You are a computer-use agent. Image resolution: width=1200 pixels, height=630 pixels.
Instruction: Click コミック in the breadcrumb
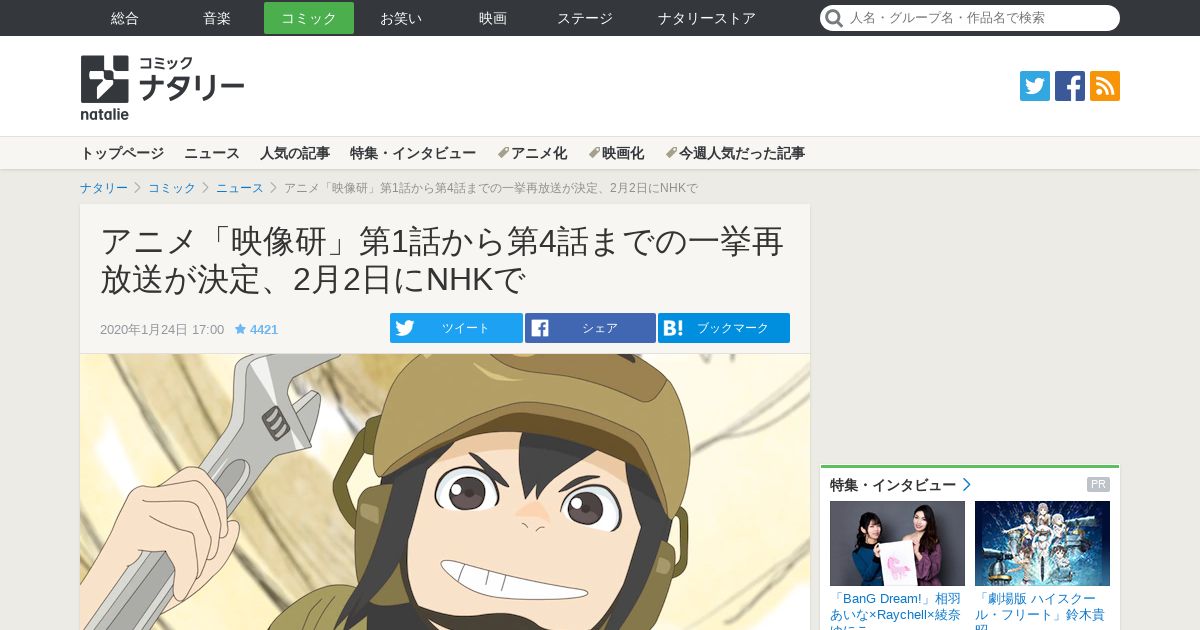172,188
